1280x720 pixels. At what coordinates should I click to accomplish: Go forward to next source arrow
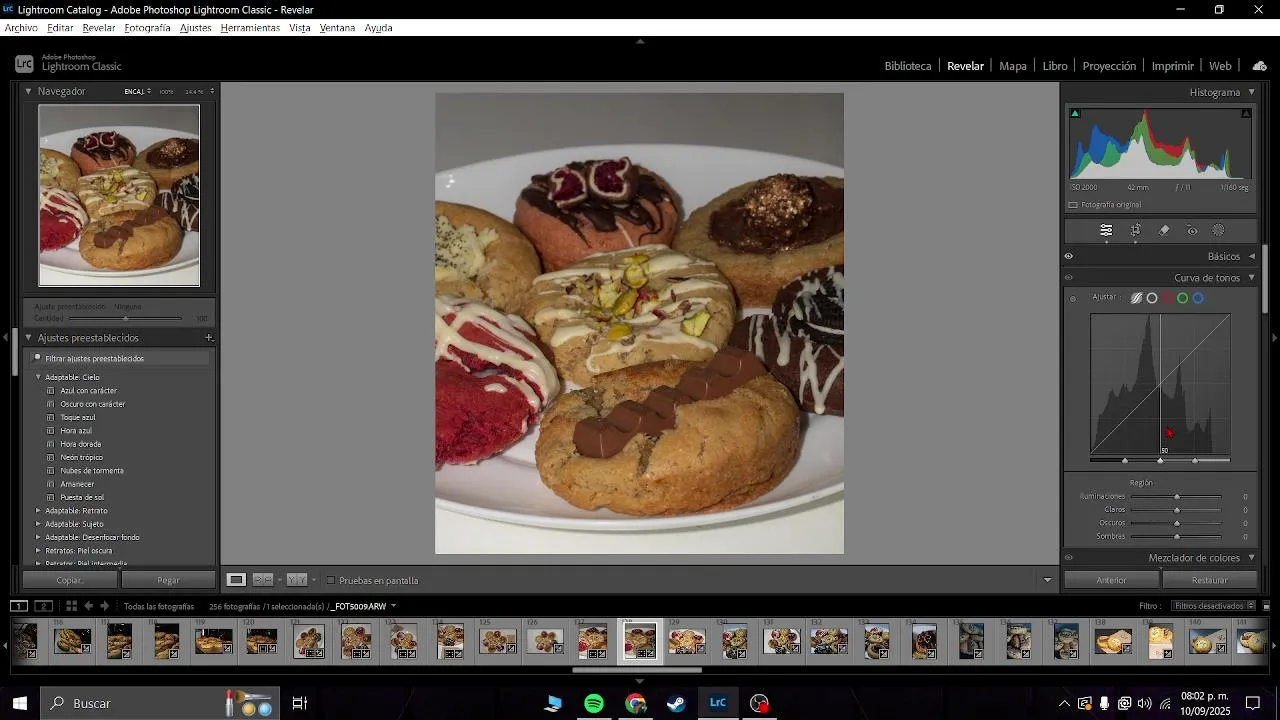[x=105, y=606]
